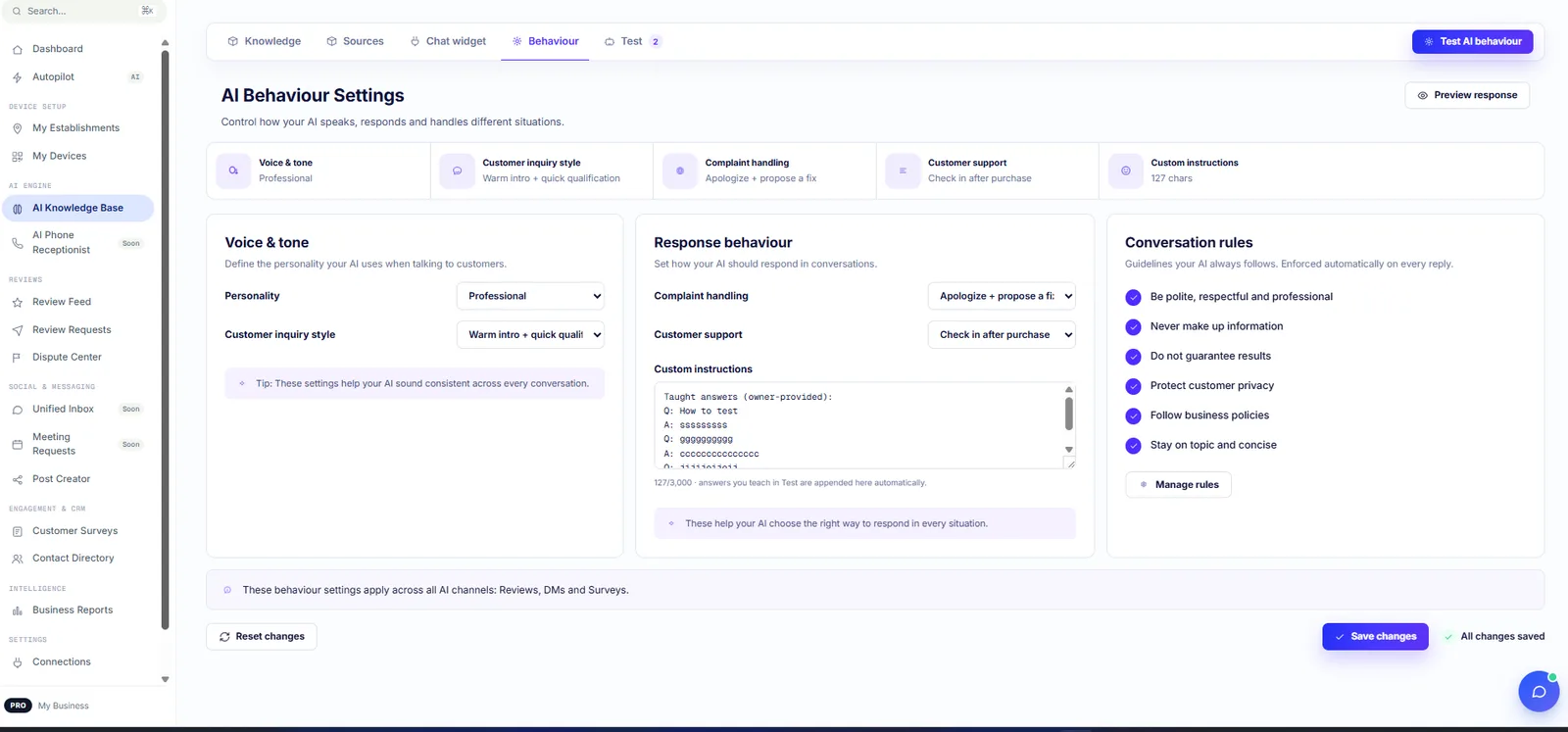Click the Contact Directory people icon

coord(18,559)
